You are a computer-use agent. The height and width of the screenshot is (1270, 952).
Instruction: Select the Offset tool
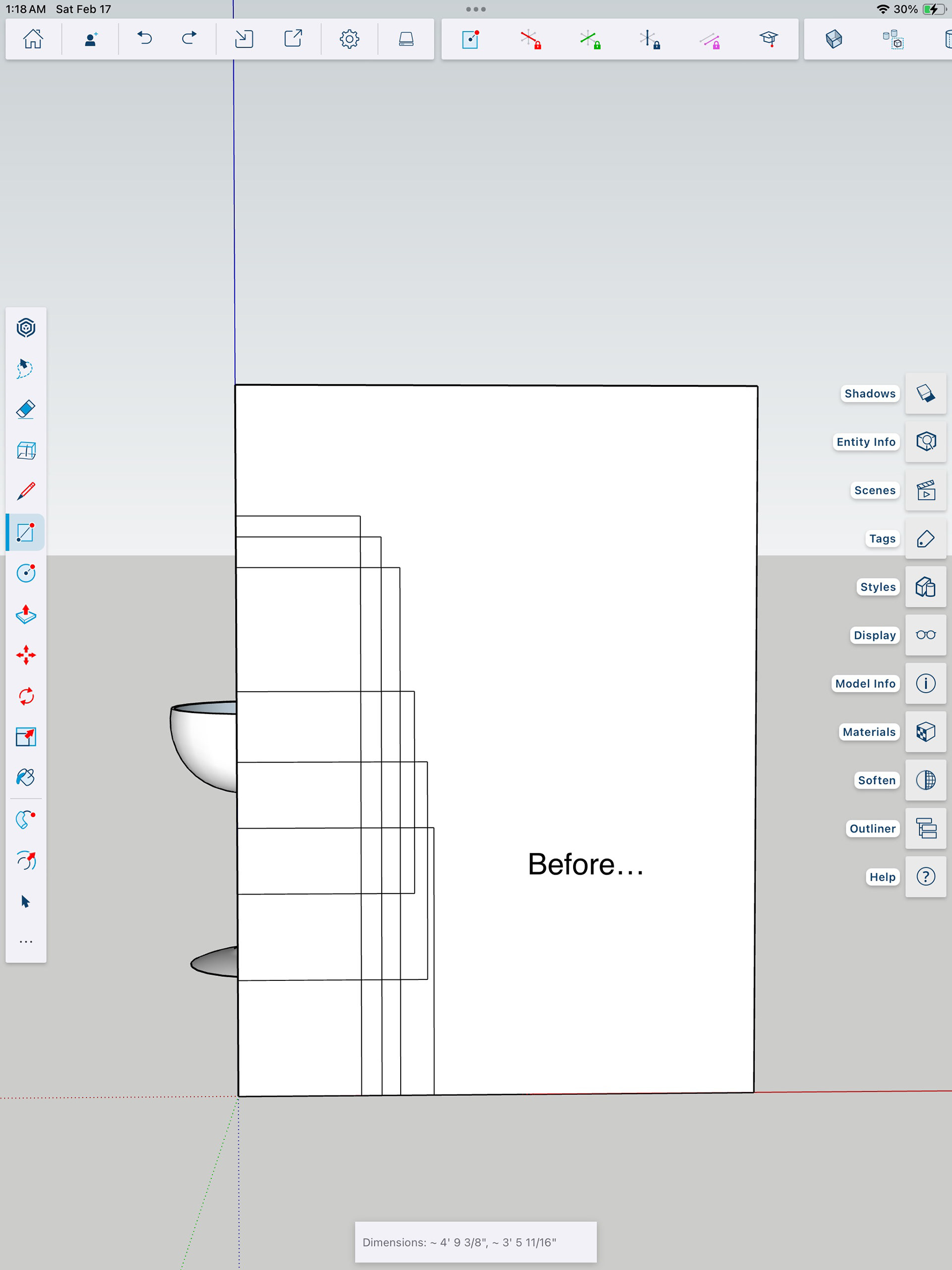pos(26,860)
